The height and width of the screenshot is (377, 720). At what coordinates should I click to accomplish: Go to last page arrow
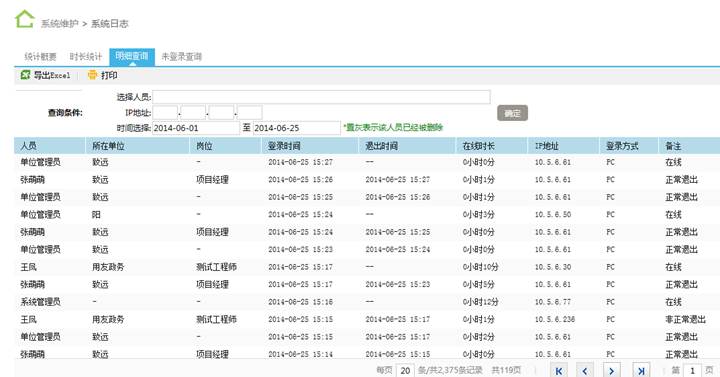[x=641, y=371]
